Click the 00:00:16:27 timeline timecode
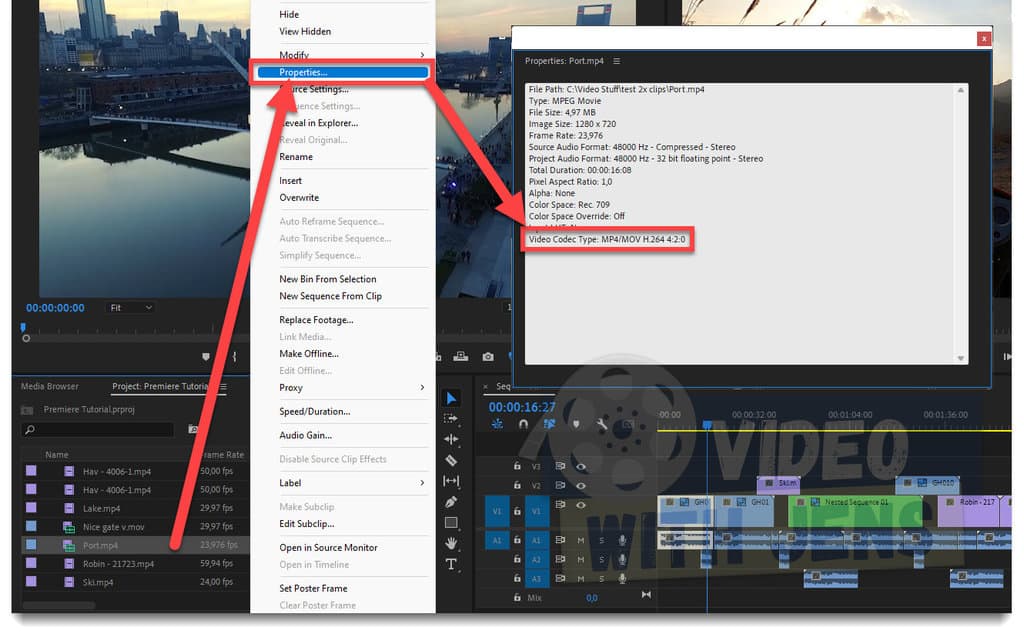 tap(522, 408)
